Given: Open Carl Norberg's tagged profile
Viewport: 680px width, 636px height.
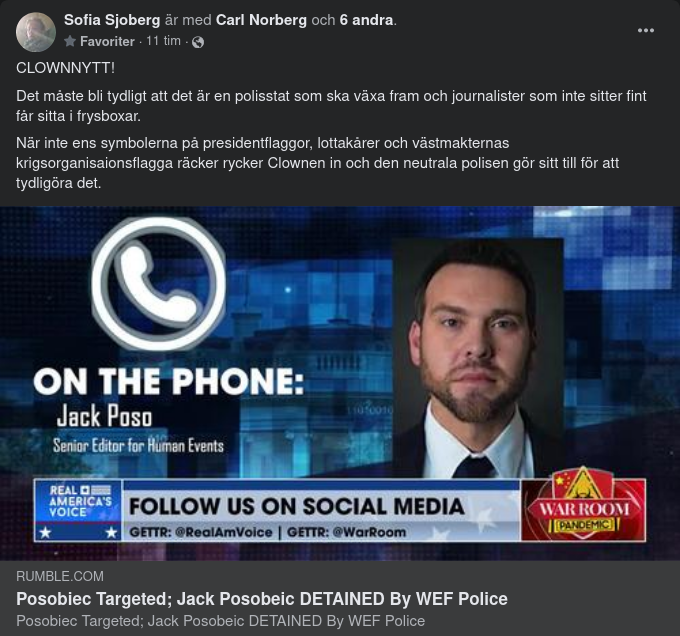Looking at the screenshot, I should click(261, 20).
